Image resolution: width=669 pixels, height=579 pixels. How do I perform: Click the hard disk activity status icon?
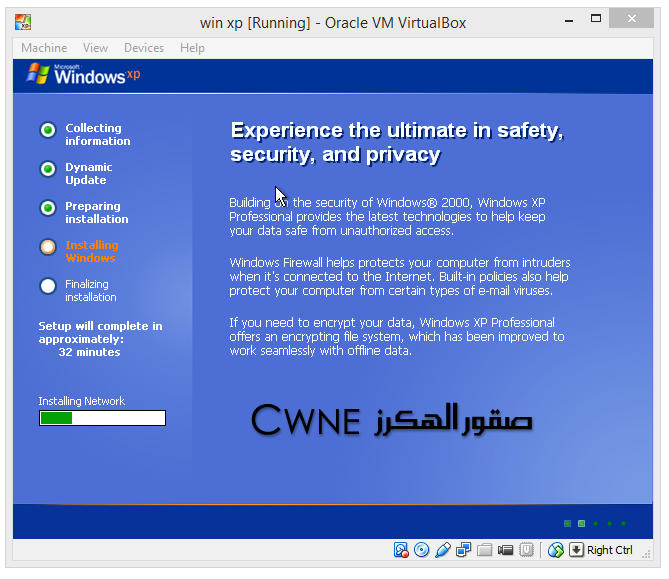401,550
